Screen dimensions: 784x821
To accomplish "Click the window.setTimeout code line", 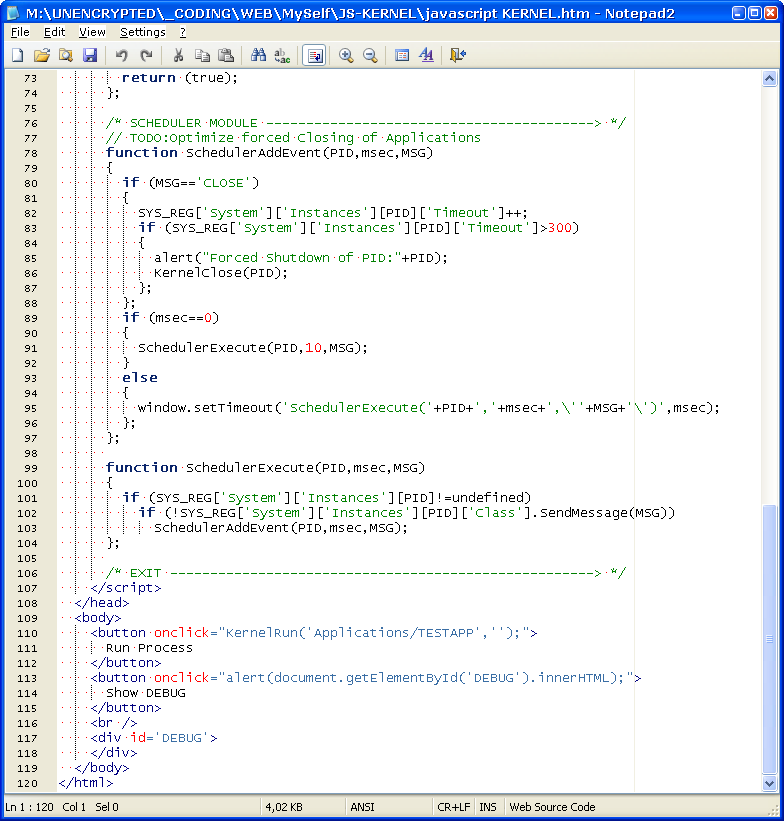I will pyautogui.click(x=428, y=408).
